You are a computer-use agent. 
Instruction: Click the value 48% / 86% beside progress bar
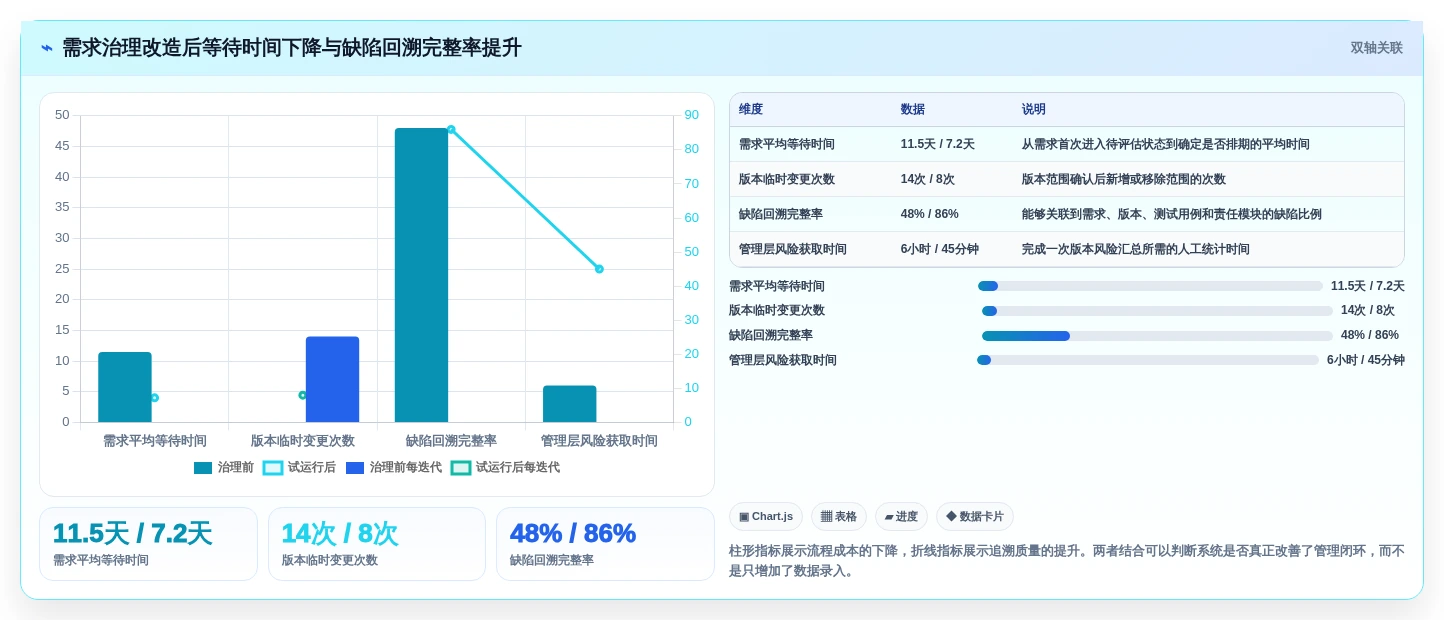[1370, 335]
